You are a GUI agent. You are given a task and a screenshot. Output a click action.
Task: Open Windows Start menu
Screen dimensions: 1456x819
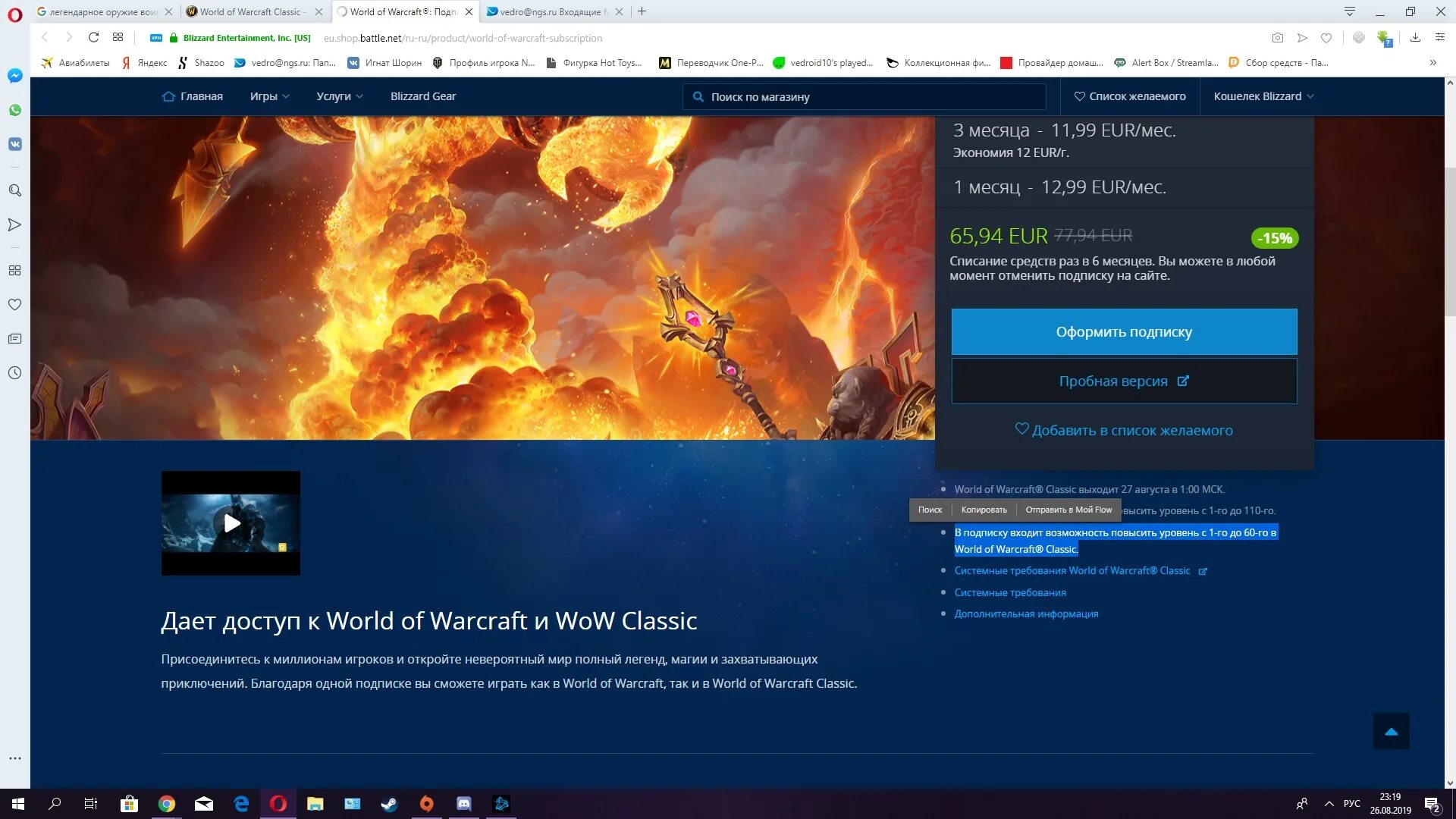coord(18,804)
